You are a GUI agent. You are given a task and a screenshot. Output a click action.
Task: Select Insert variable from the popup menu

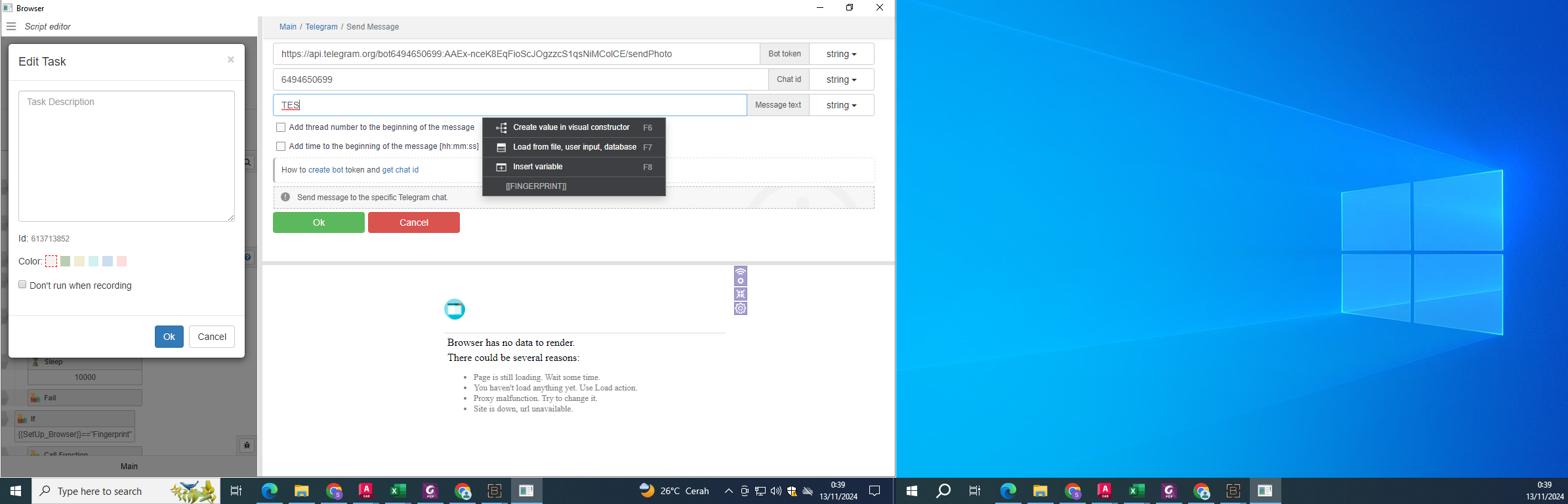pyautogui.click(x=538, y=167)
